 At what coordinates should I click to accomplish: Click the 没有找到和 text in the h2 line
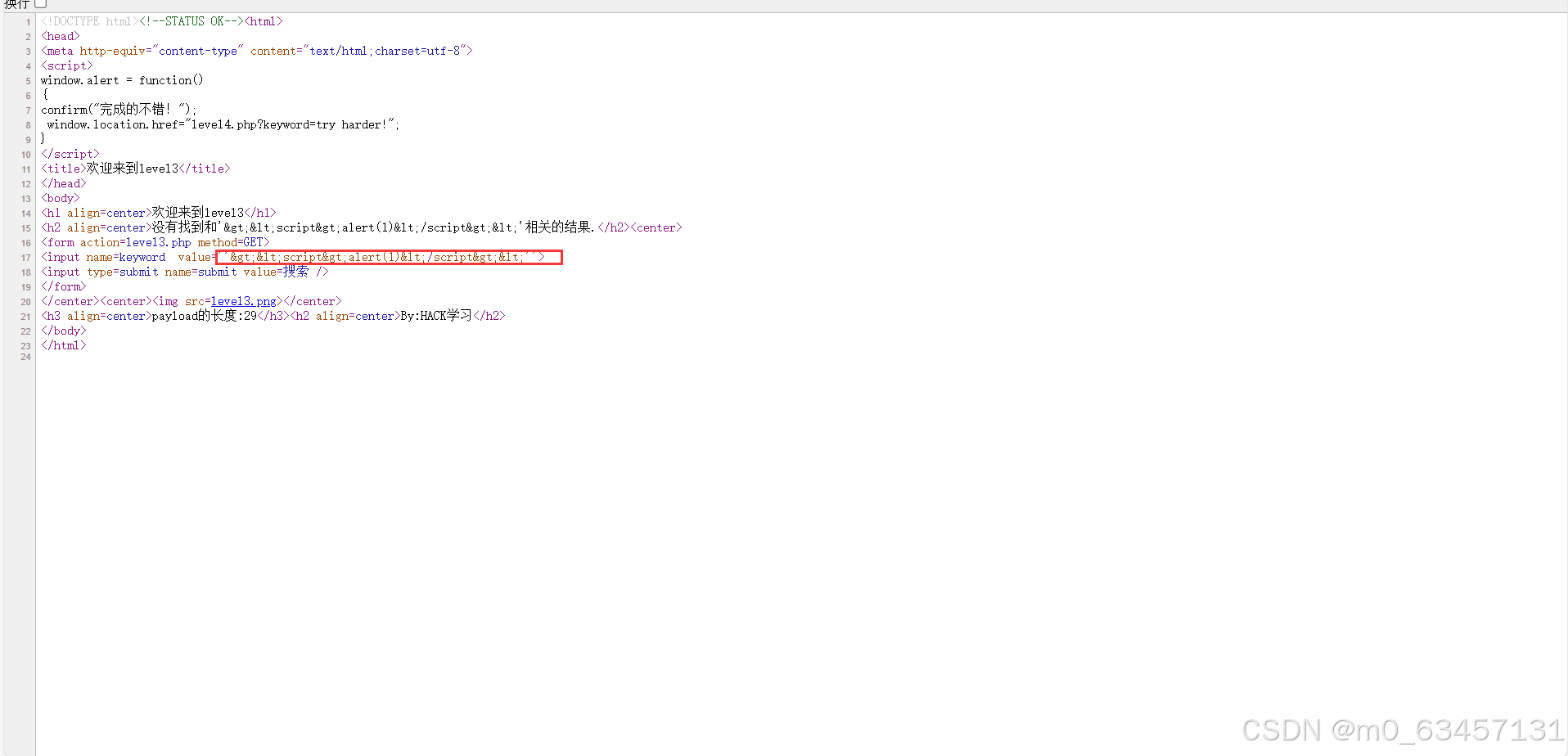[x=184, y=227]
